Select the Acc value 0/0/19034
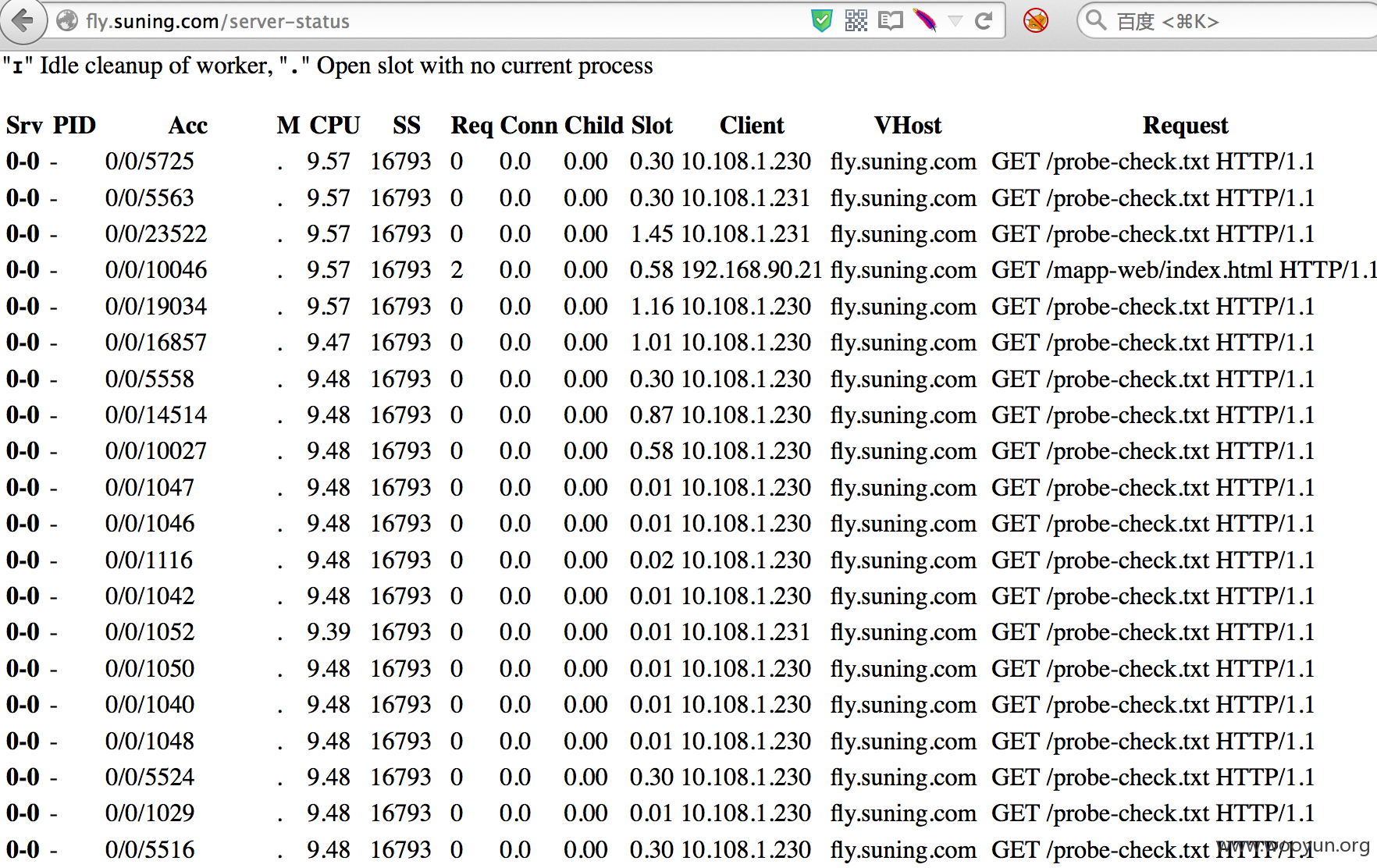The width and height of the screenshot is (1377, 868). (156, 307)
